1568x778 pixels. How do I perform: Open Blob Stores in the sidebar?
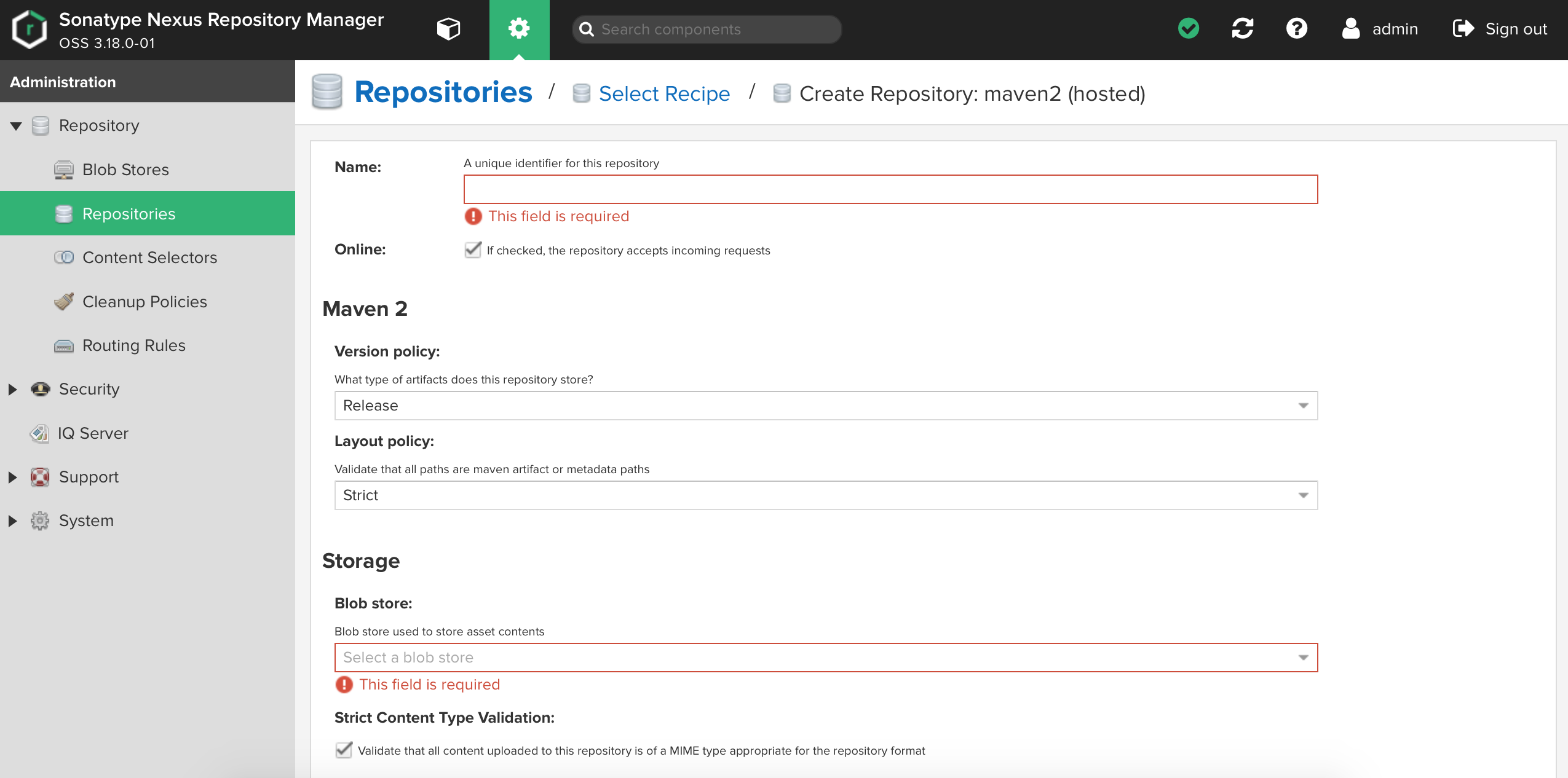coord(148,170)
